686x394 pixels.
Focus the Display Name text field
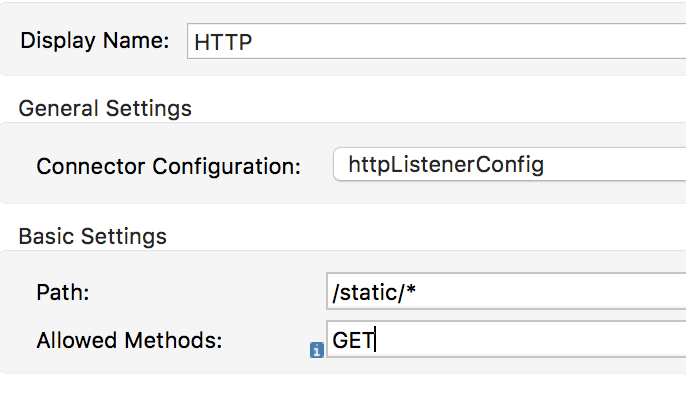(x=436, y=41)
